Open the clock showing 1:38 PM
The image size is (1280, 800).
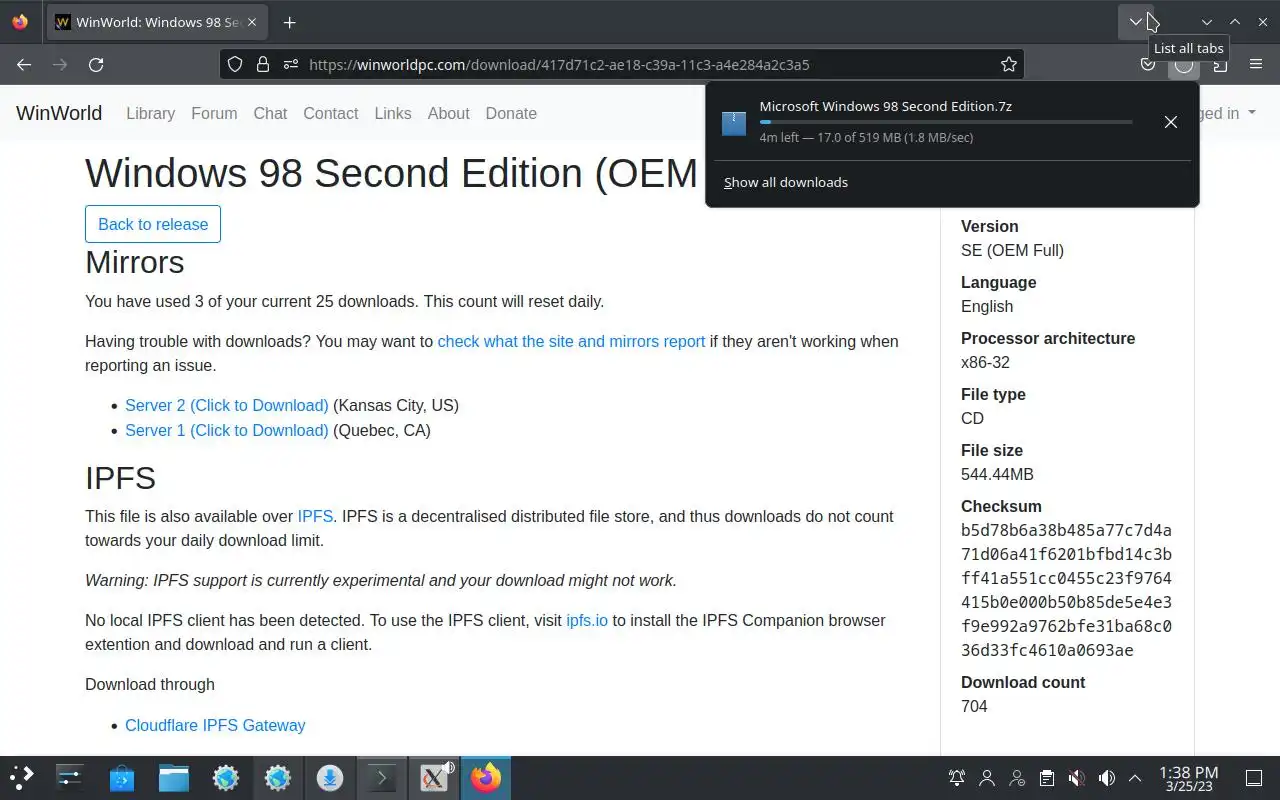[1188, 778]
